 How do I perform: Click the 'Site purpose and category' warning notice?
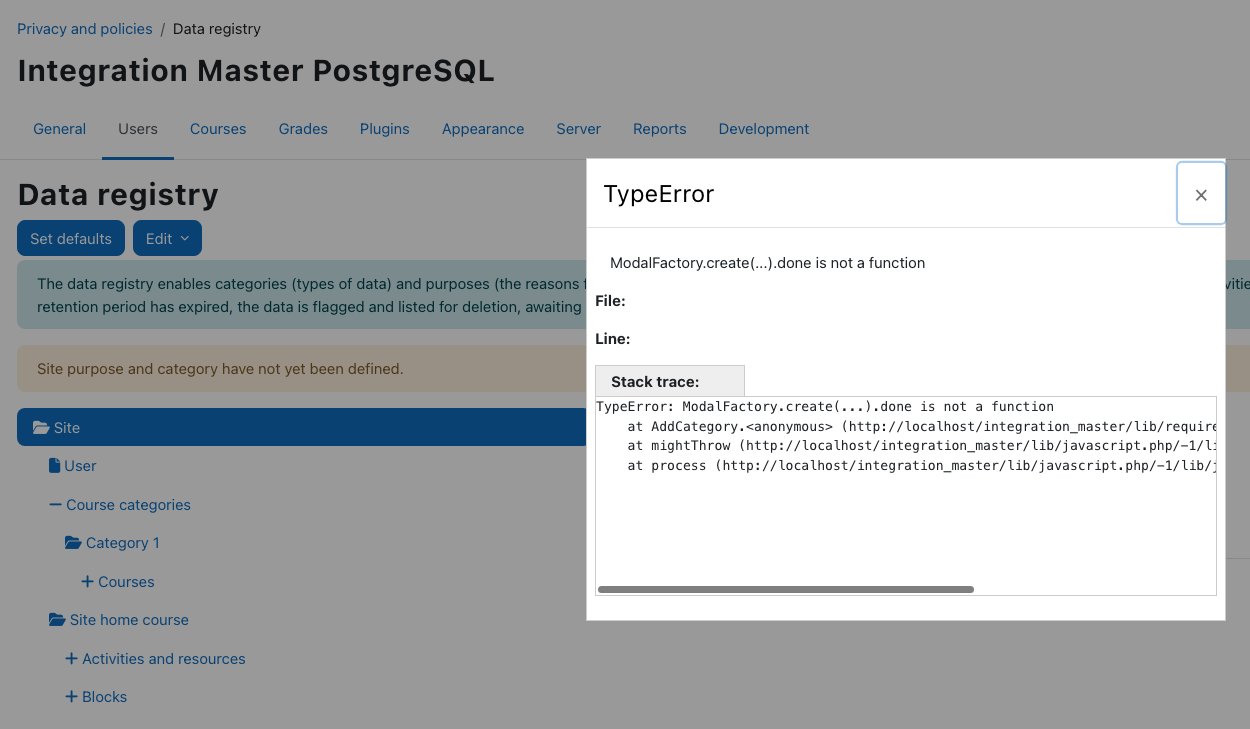[x=220, y=369]
